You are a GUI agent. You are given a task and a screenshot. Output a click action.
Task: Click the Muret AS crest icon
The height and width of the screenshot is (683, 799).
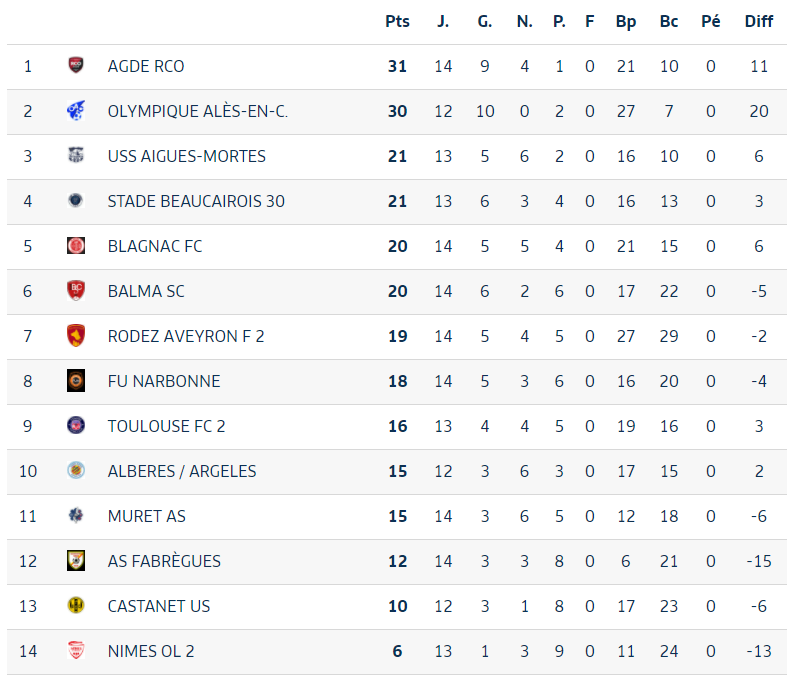76,515
